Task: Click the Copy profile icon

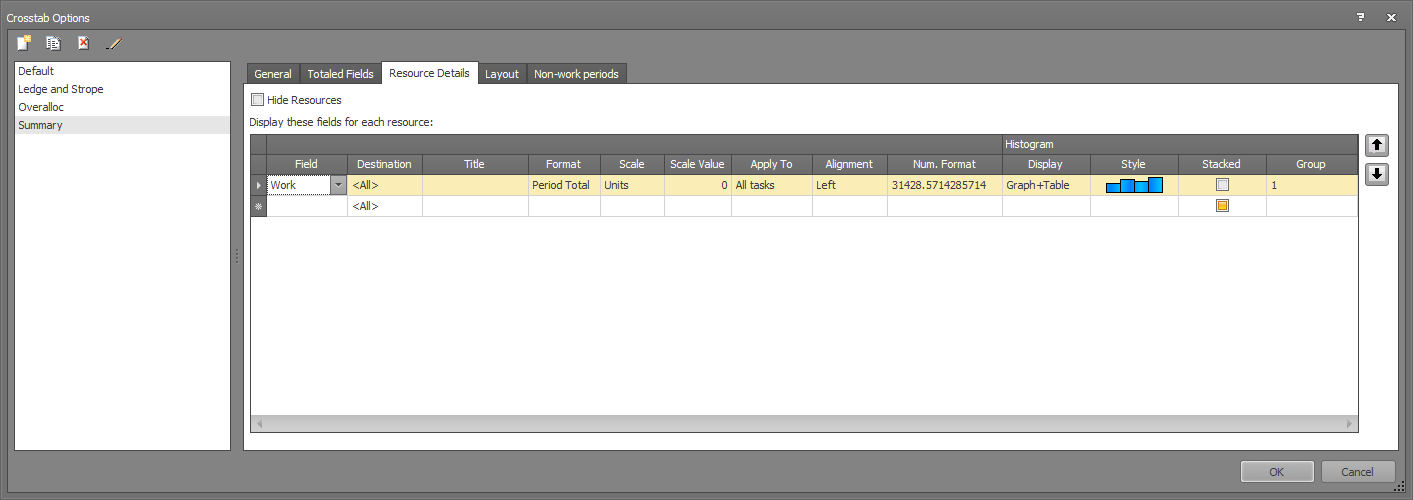Action: pos(54,43)
